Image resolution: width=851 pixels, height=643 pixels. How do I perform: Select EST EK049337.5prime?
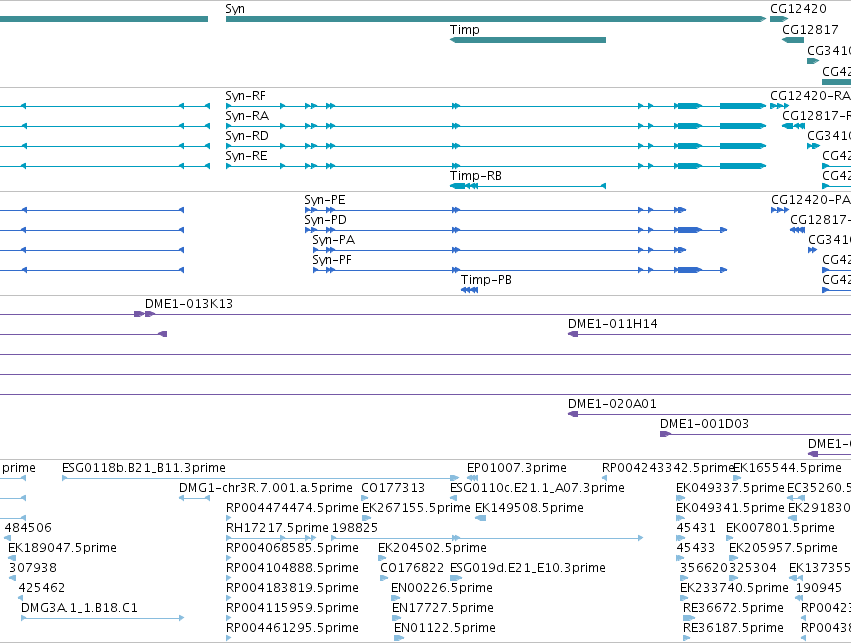tap(730, 488)
